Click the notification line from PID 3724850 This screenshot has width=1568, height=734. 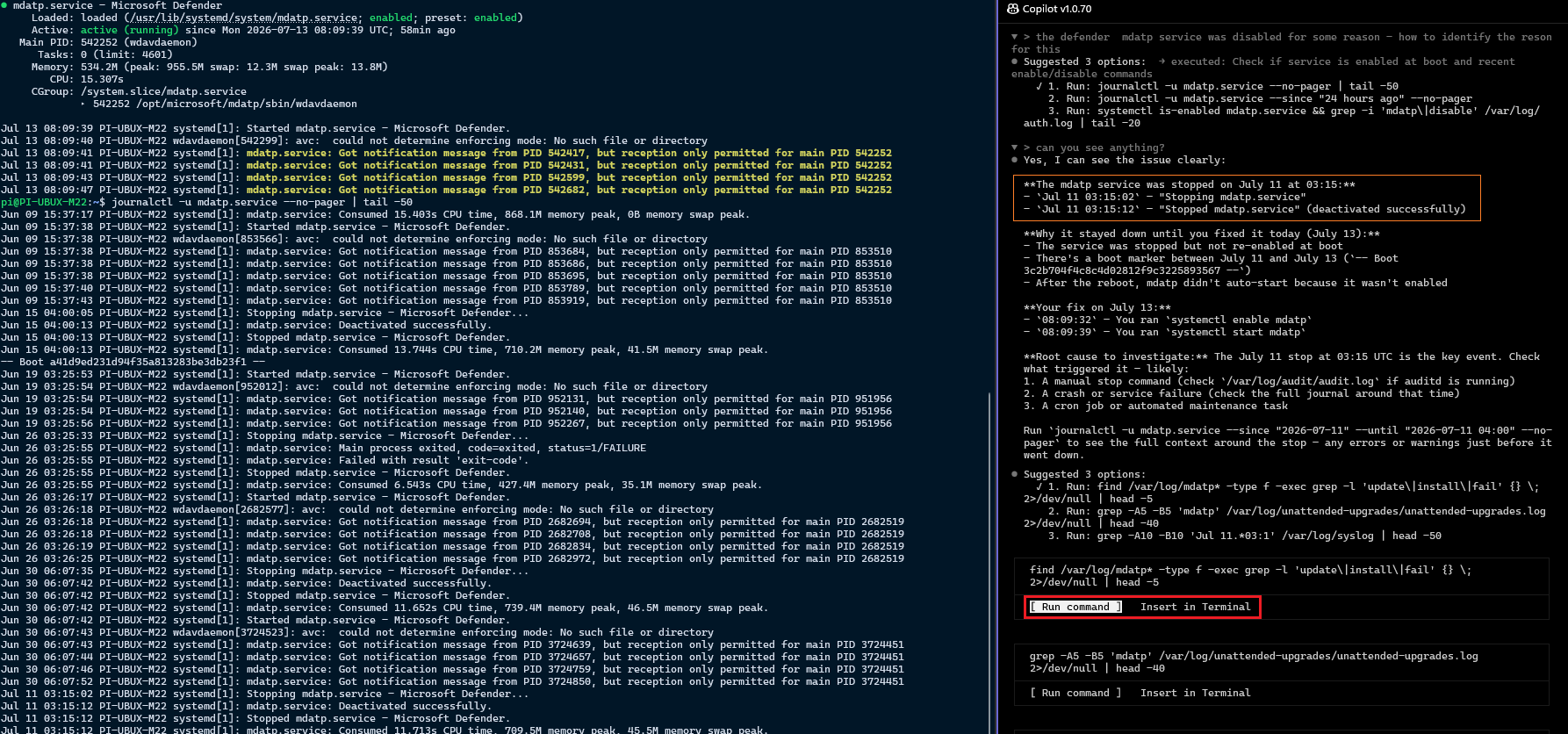tap(452, 681)
